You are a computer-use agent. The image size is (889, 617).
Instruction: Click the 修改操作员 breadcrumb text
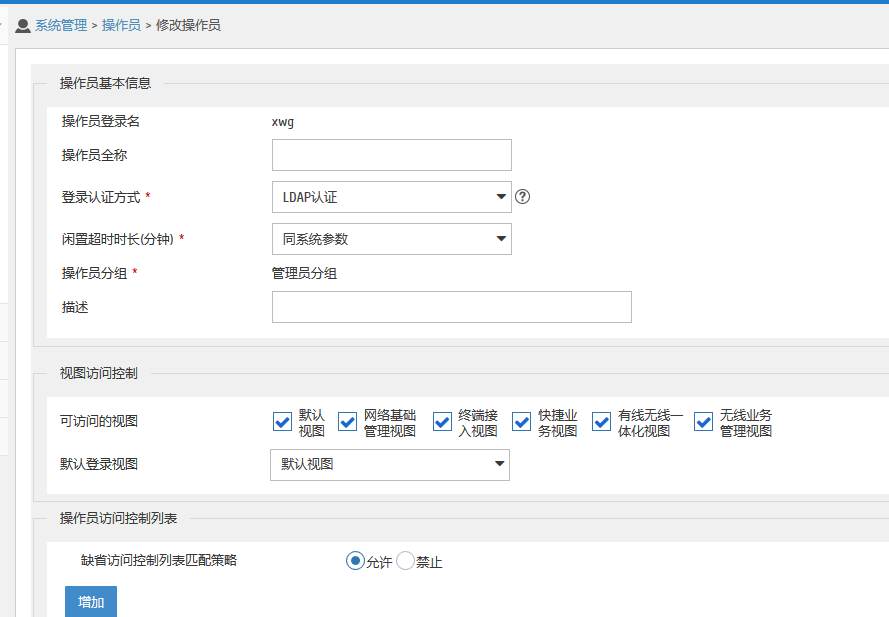188,26
